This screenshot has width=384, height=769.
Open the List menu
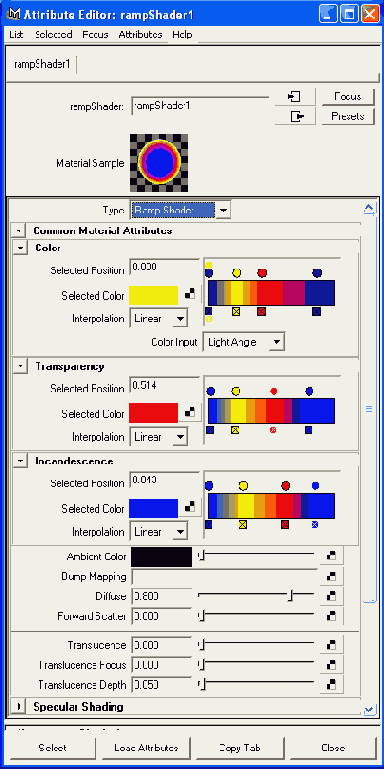pyautogui.click(x=16, y=35)
